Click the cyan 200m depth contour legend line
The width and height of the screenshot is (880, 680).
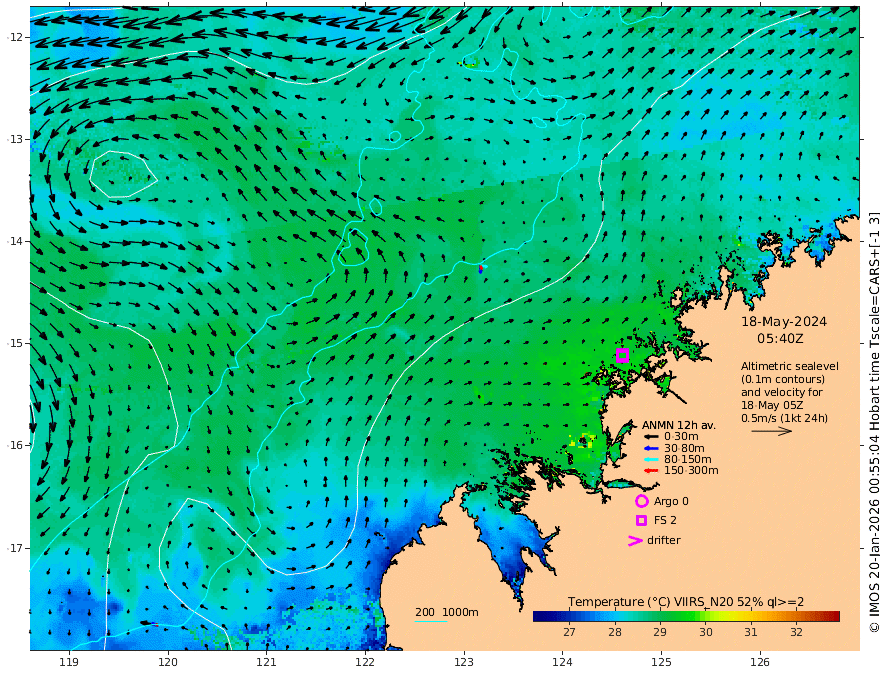(430, 621)
